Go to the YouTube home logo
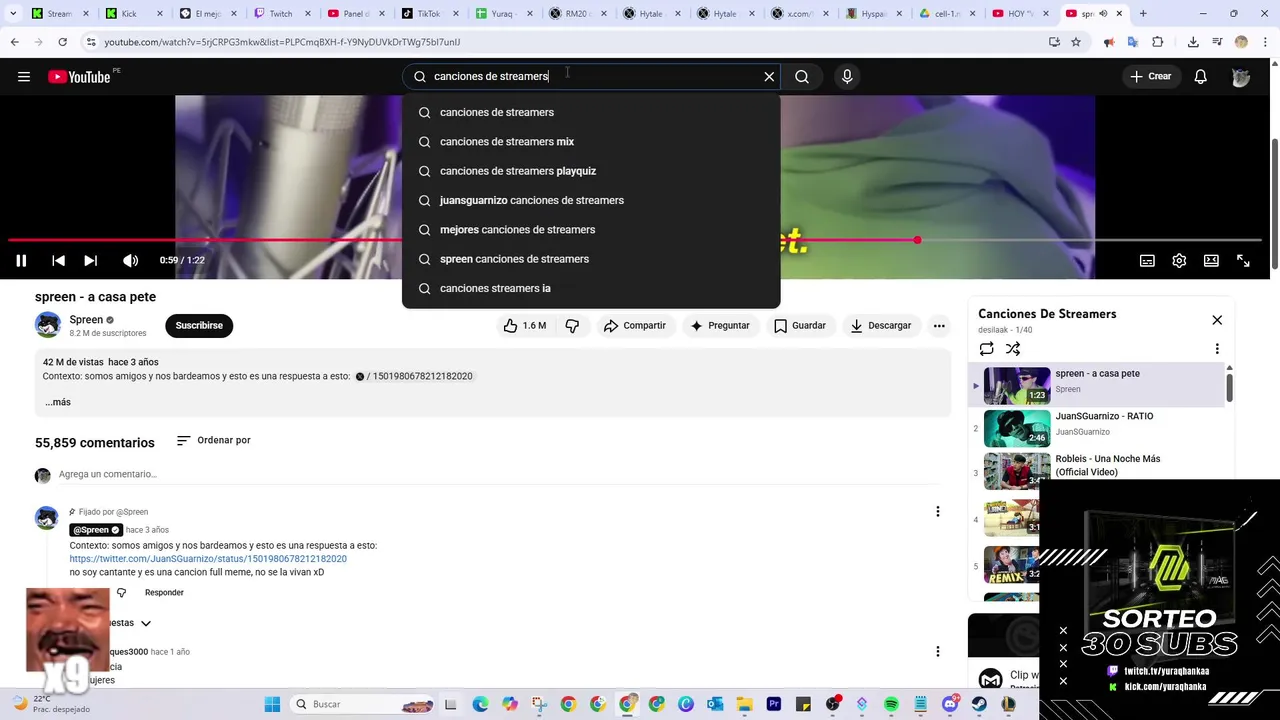Screen dimensions: 1280x720 [x=79, y=77]
